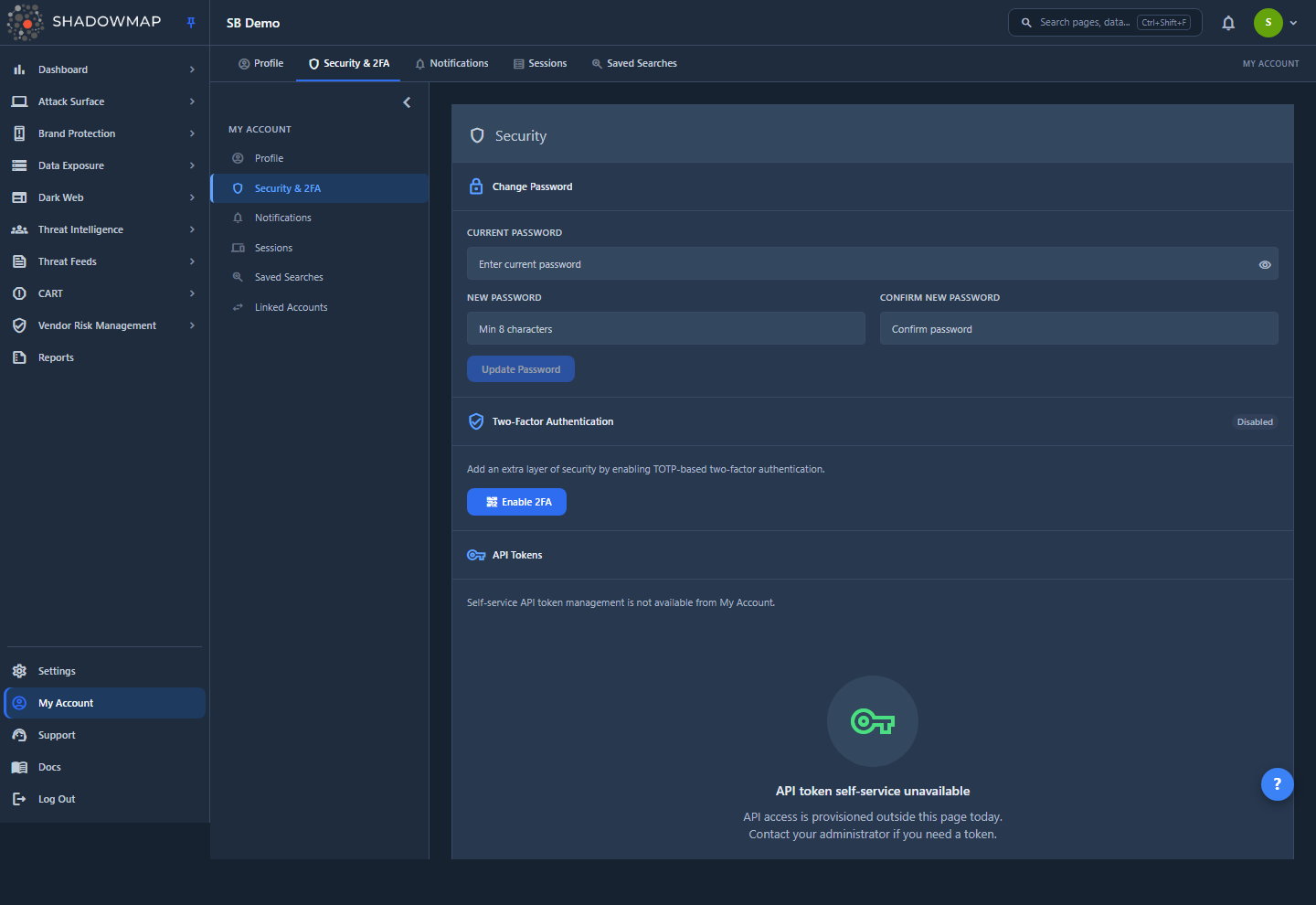
Task: Click the Ctrl+Shift+F shortcut badge
Action: pyautogui.click(x=1163, y=23)
